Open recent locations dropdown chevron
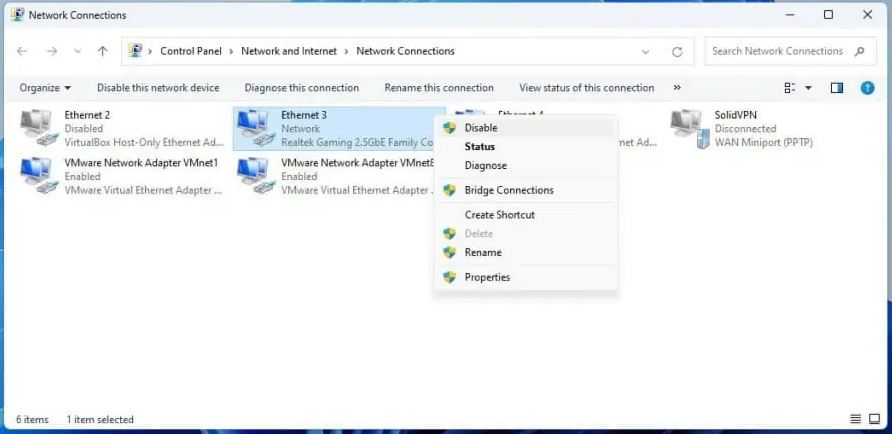Screen dimensions: 892x434 (x=77, y=51)
